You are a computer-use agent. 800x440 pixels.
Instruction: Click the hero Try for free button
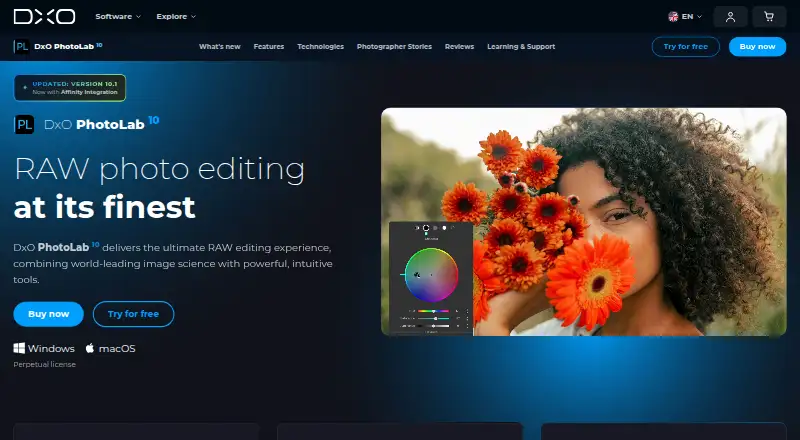[x=133, y=314]
